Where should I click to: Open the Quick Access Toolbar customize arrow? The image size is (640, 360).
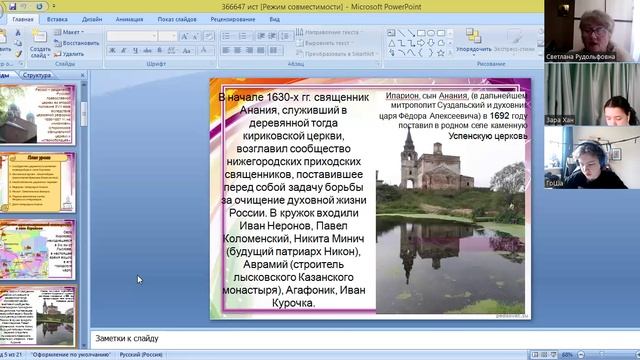[53, 6]
